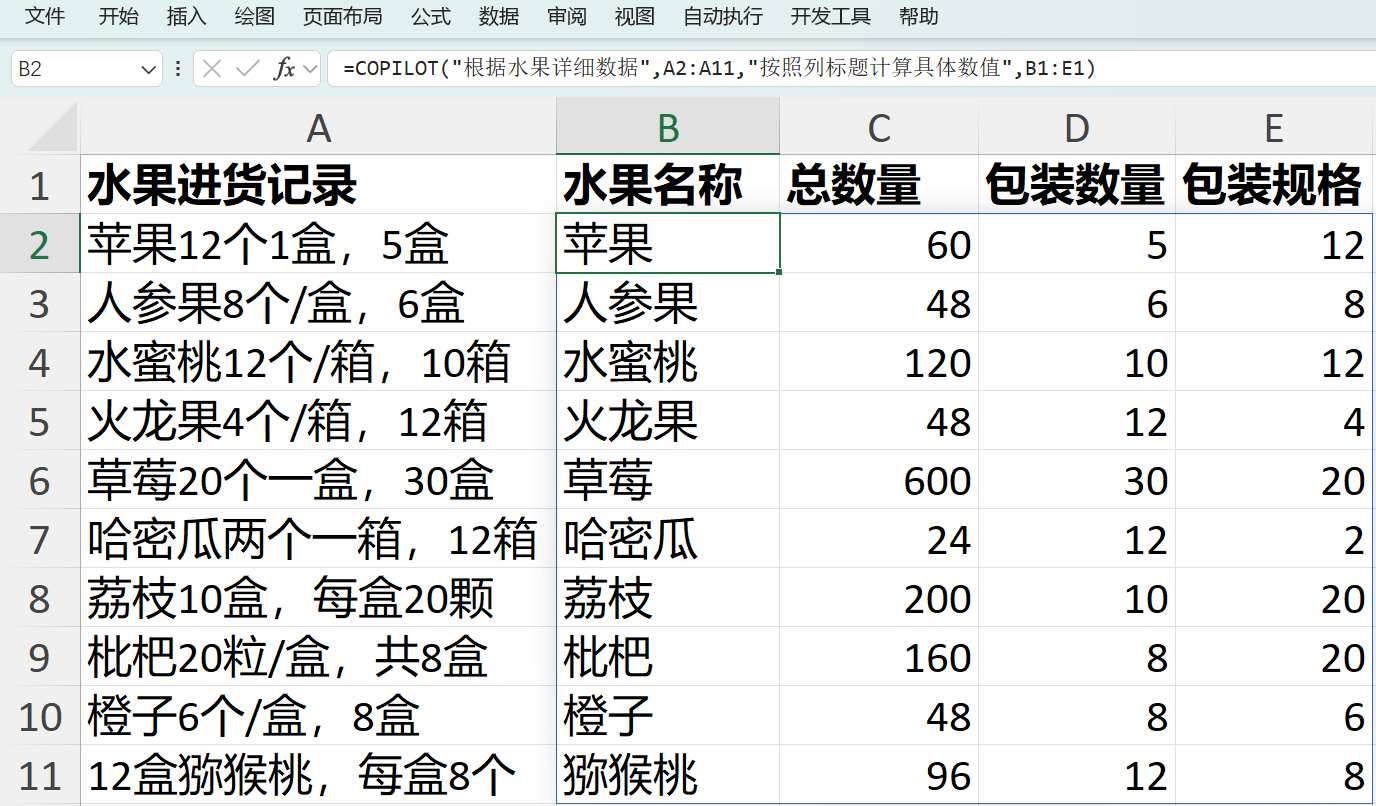Open the 数据 ribbon tab
This screenshot has width=1376, height=806.
[499, 16]
